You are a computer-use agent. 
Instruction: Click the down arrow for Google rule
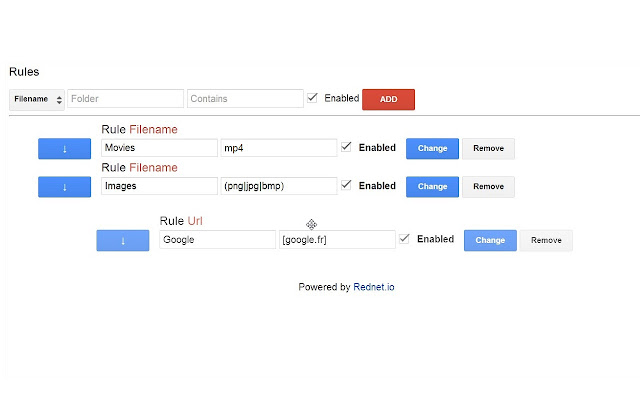(122, 240)
